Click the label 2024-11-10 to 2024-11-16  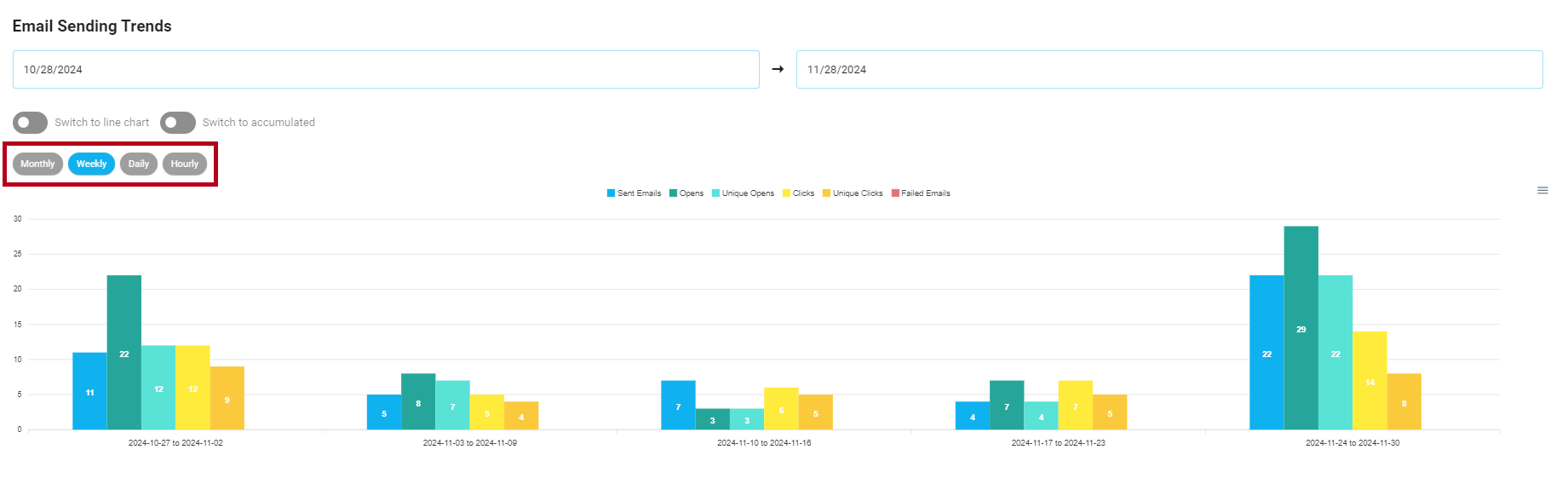764,443
